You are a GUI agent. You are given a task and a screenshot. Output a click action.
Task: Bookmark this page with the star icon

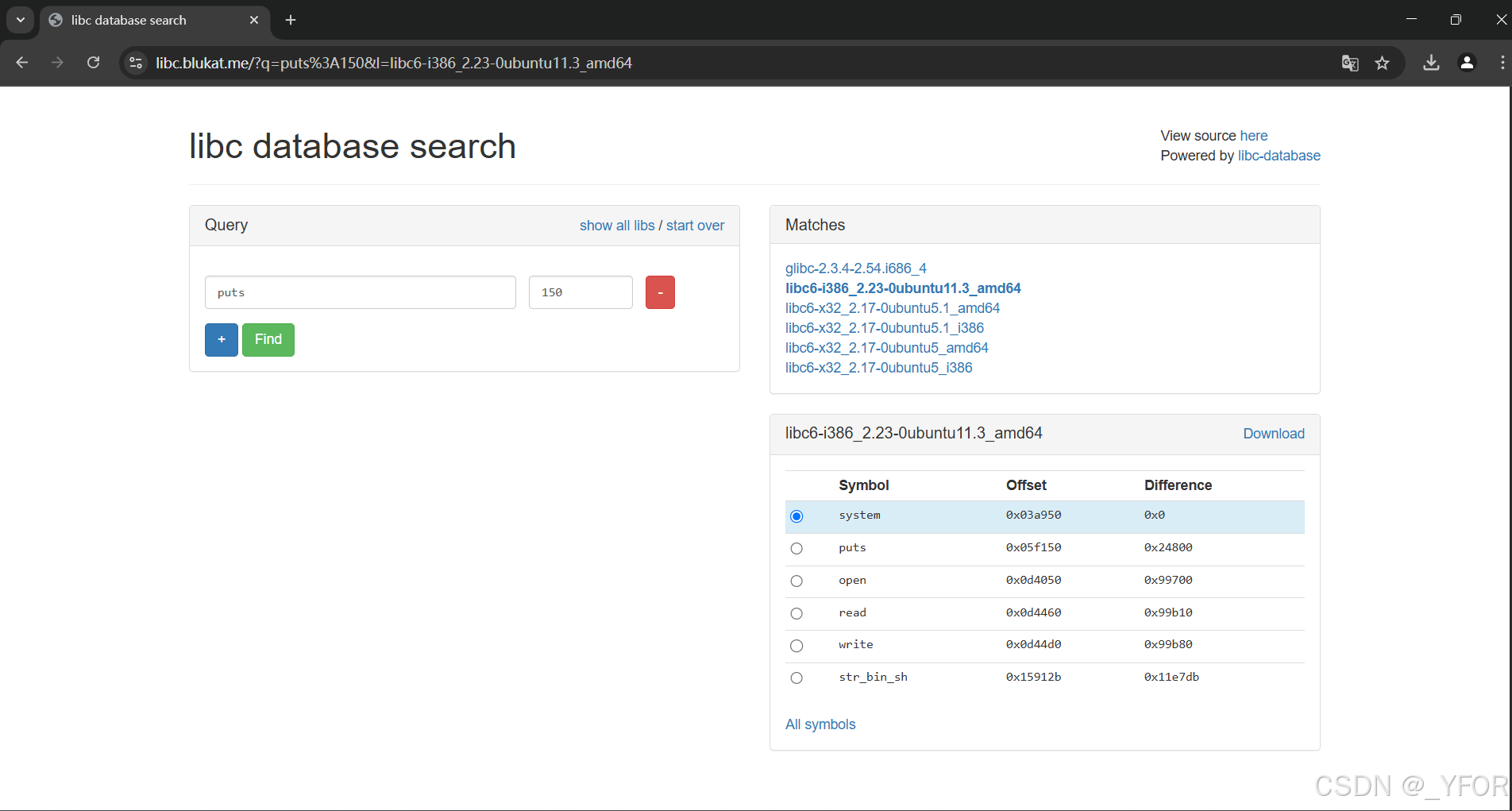tap(1383, 63)
